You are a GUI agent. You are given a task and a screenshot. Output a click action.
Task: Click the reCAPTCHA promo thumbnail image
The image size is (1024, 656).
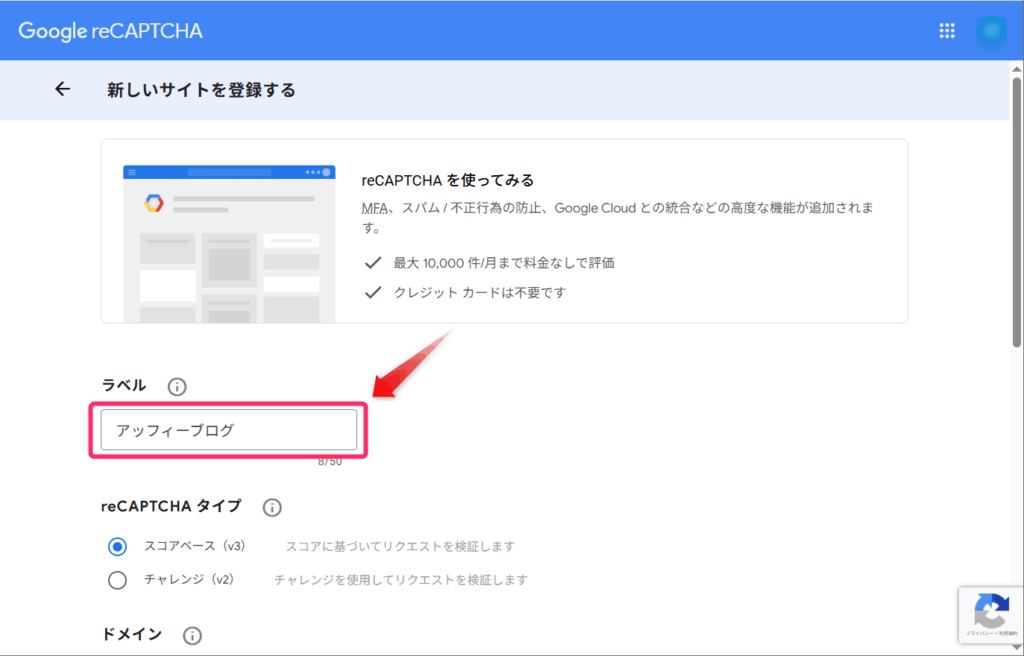coord(229,244)
